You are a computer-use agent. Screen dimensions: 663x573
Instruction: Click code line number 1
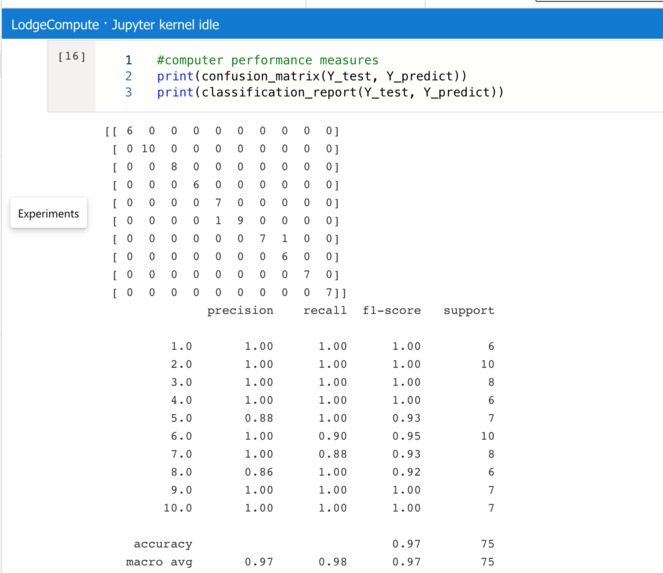click(x=129, y=60)
